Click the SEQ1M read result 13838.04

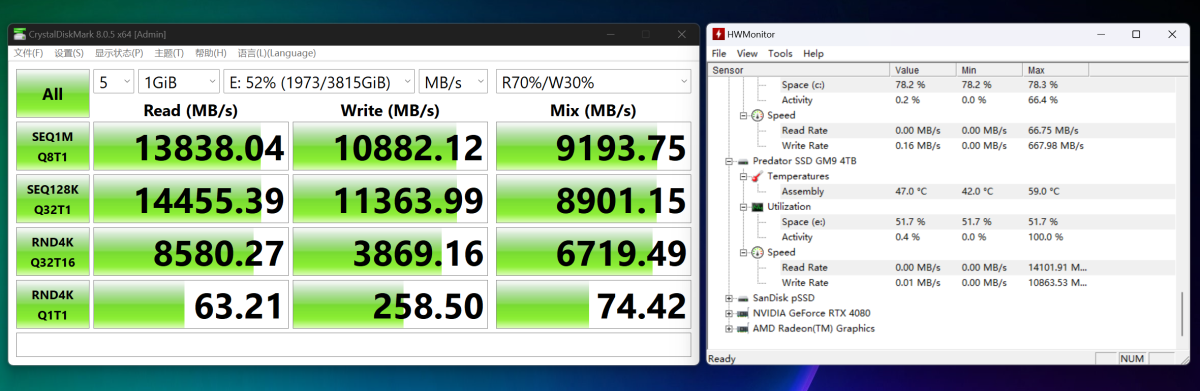(x=191, y=147)
